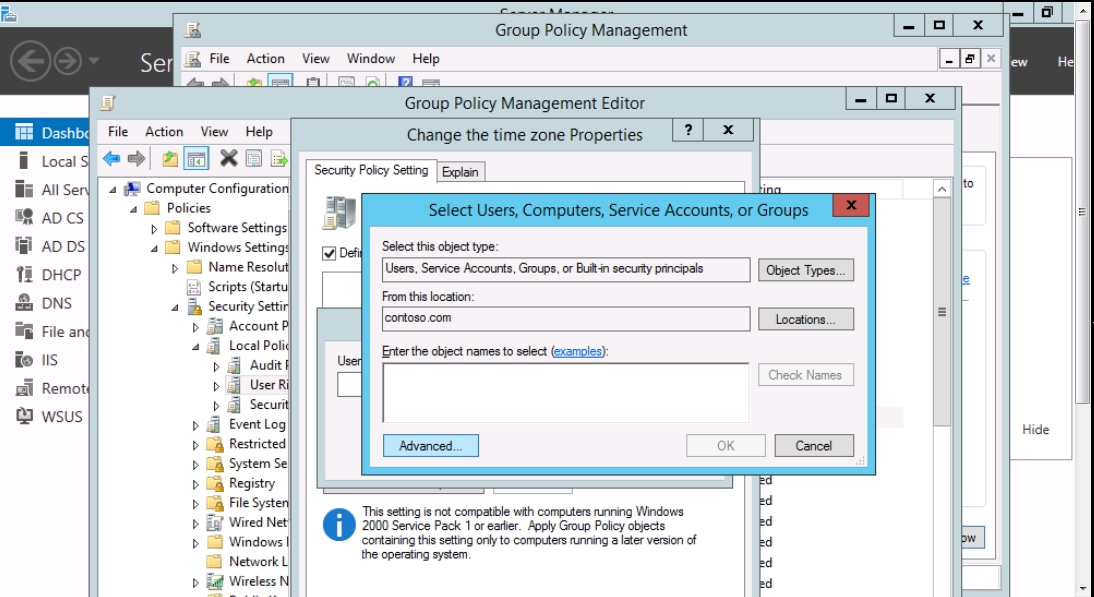The height and width of the screenshot is (597, 1094).
Task: Click the Object Types button
Action: pyautogui.click(x=806, y=271)
